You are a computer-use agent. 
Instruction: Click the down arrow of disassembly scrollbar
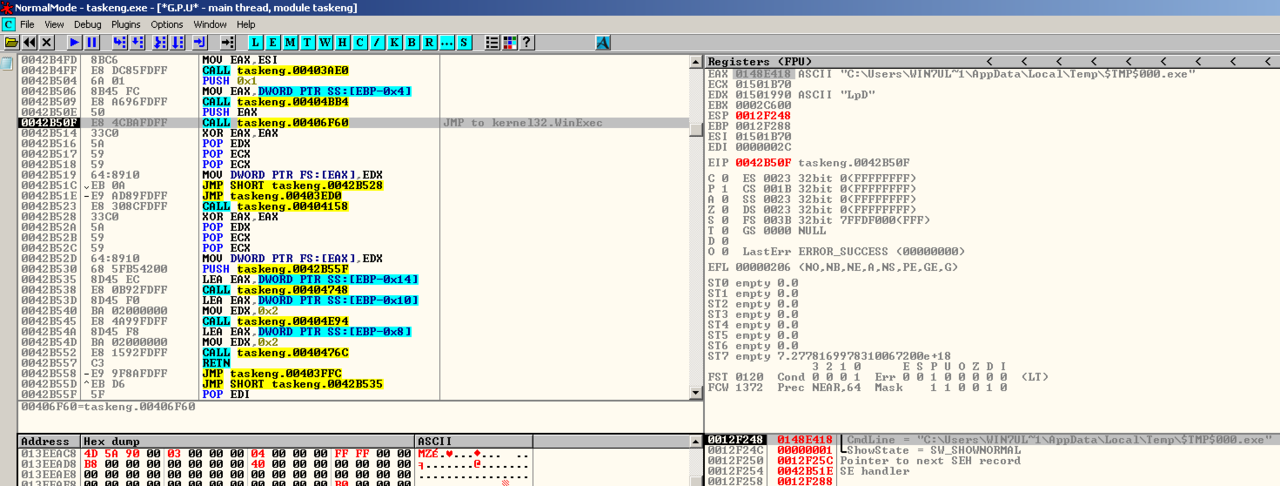point(696,393)
